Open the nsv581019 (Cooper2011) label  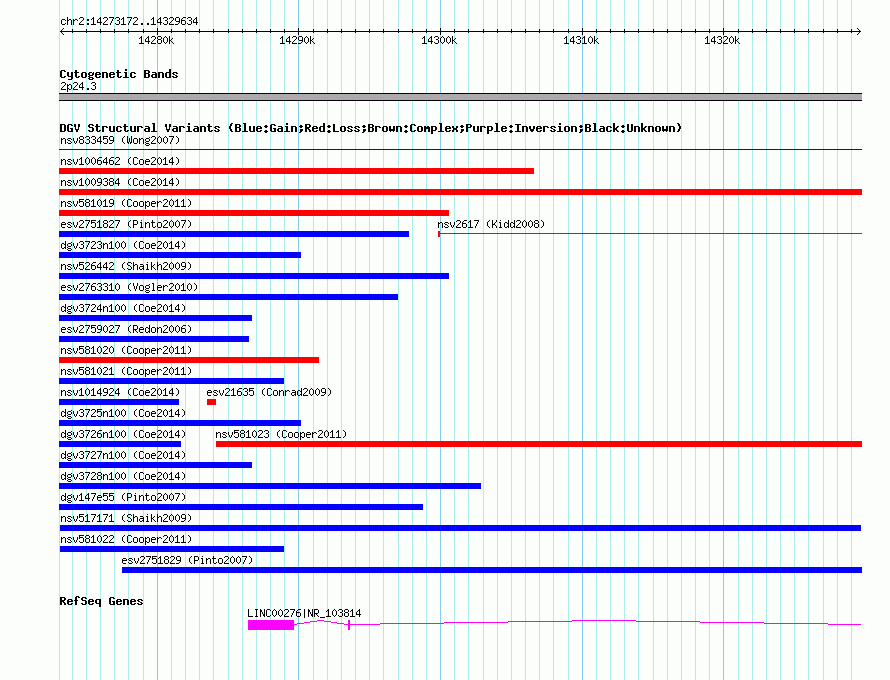click(126, 203)
